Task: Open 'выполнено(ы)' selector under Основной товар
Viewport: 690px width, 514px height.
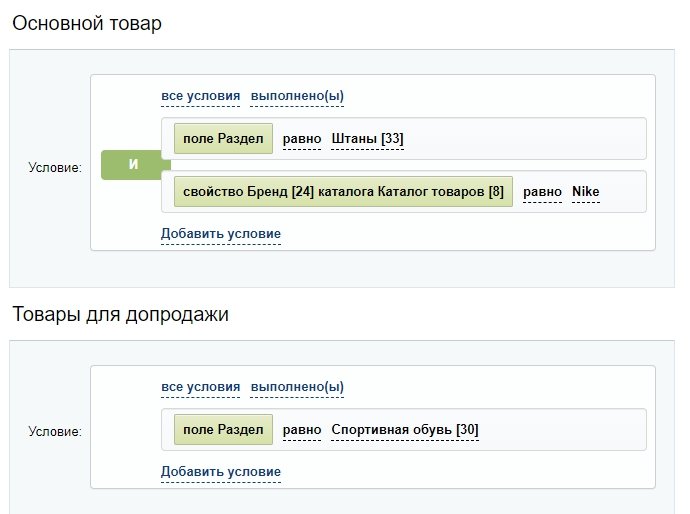Action: [297, 96]
